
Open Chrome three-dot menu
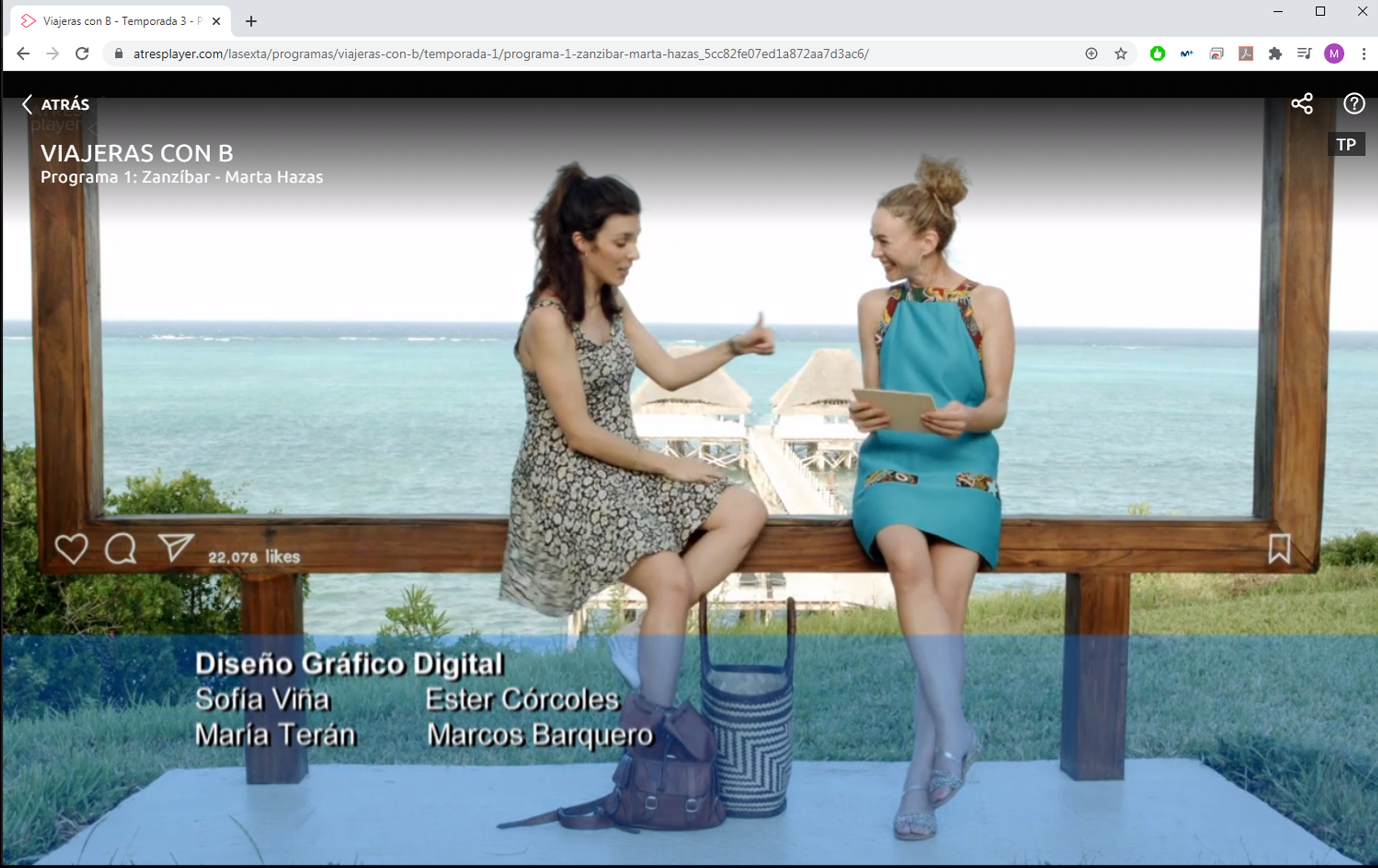click(1364, 54)
